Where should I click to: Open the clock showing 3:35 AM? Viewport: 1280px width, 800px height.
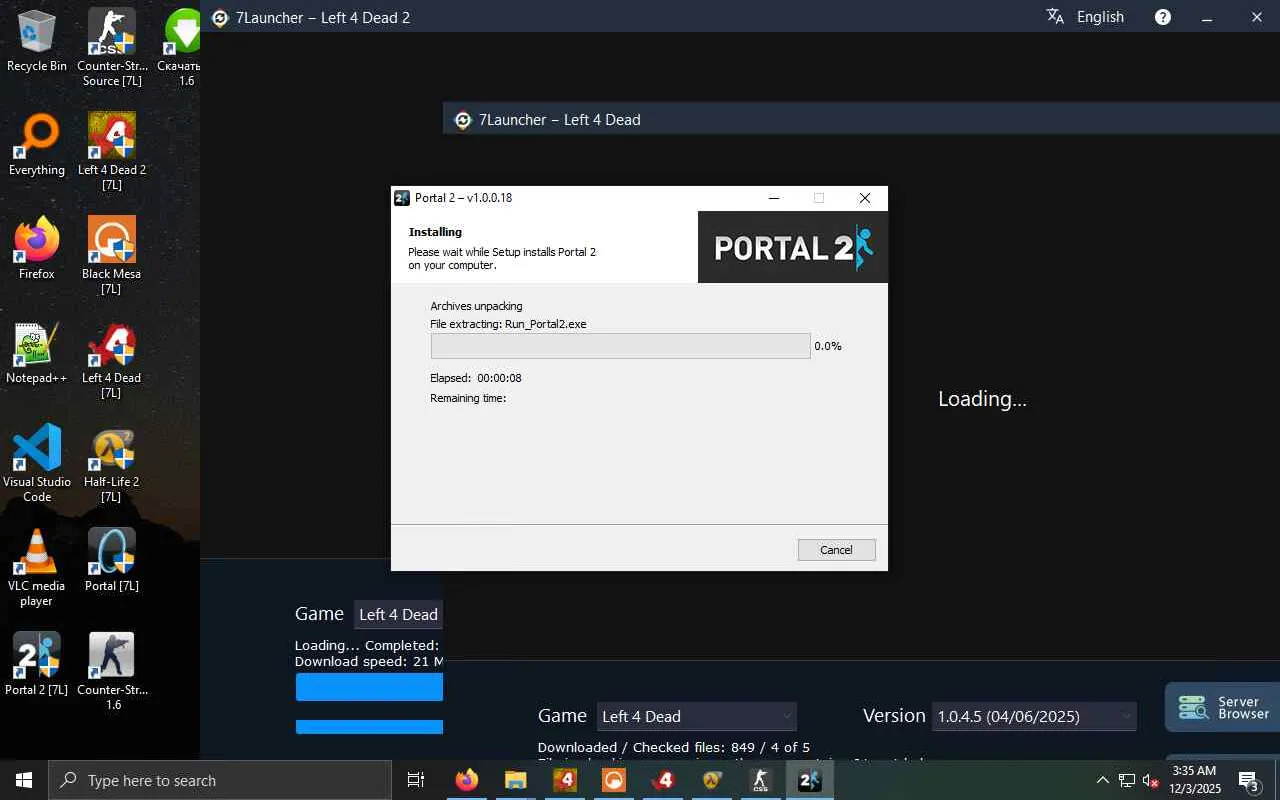pyautogui.click(x=1195, y=780)
